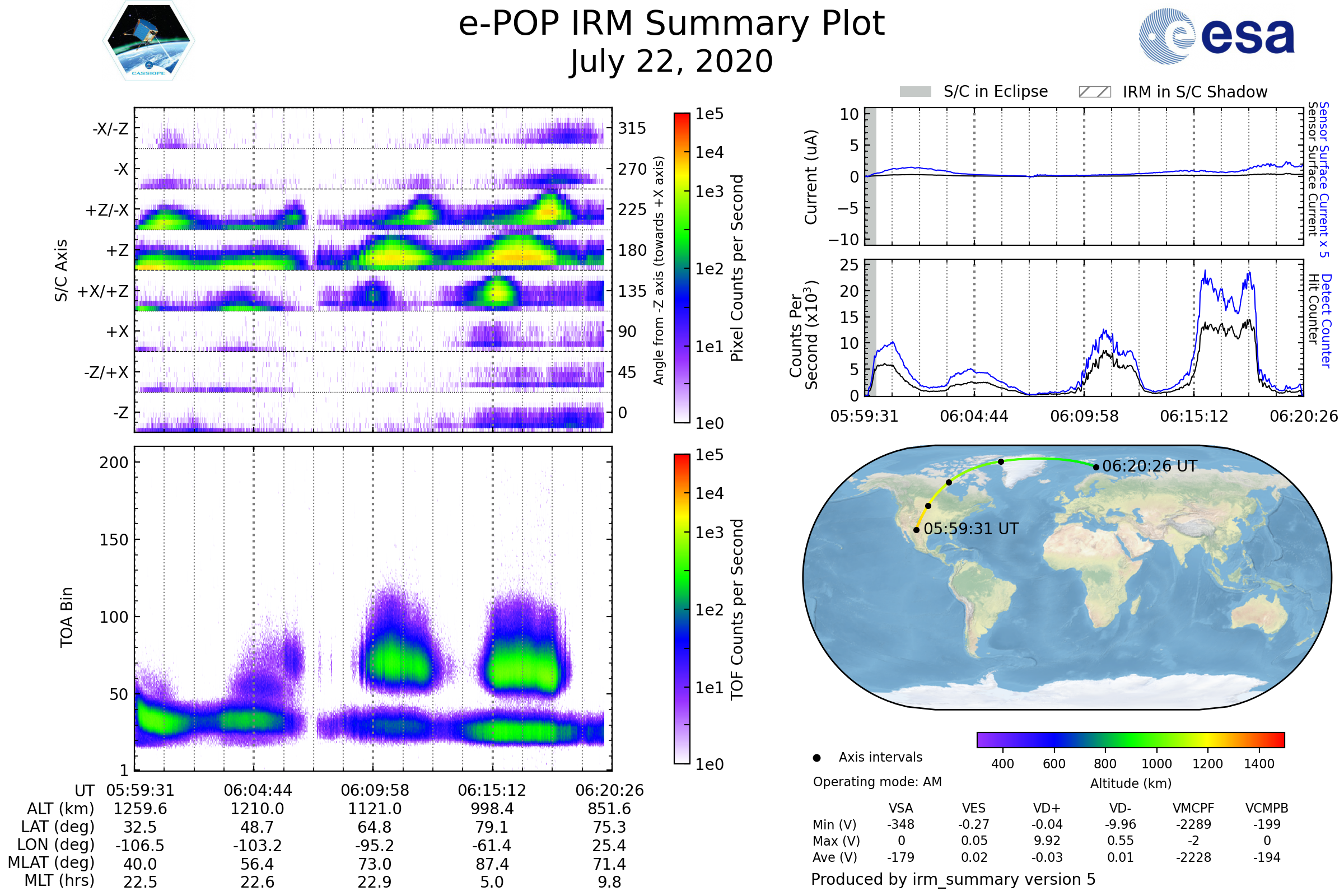Viewport: 1344px width, 896px height.
Task: Click the Operating mode: AM text
Action: coord(877,782)
